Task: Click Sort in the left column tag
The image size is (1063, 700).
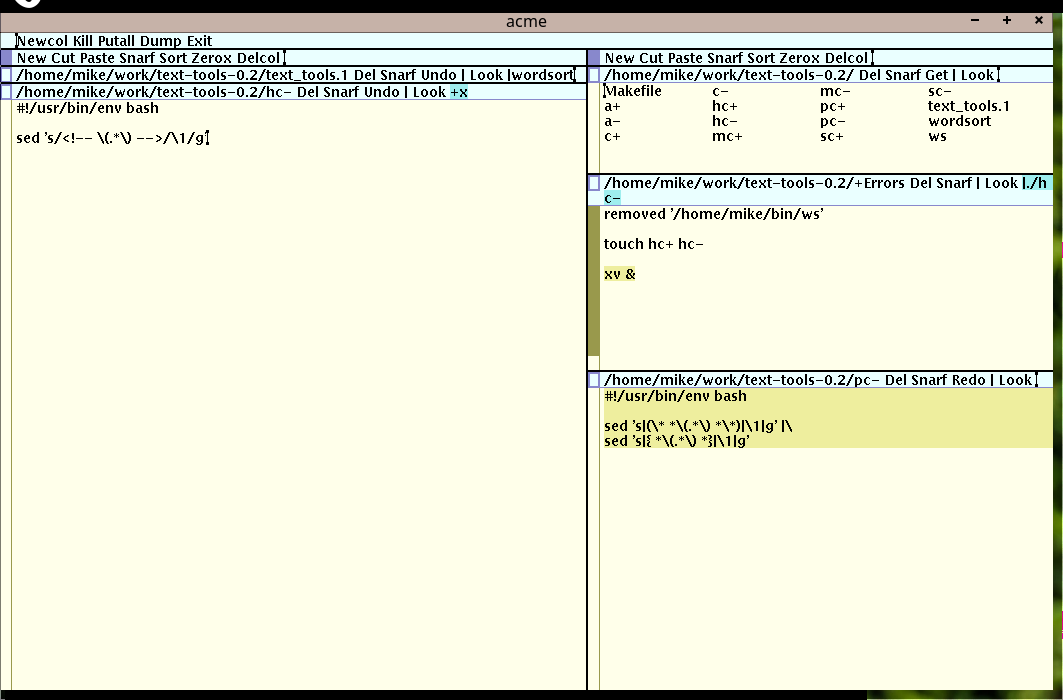Action: pyautogui.click(x=173, y=58)
